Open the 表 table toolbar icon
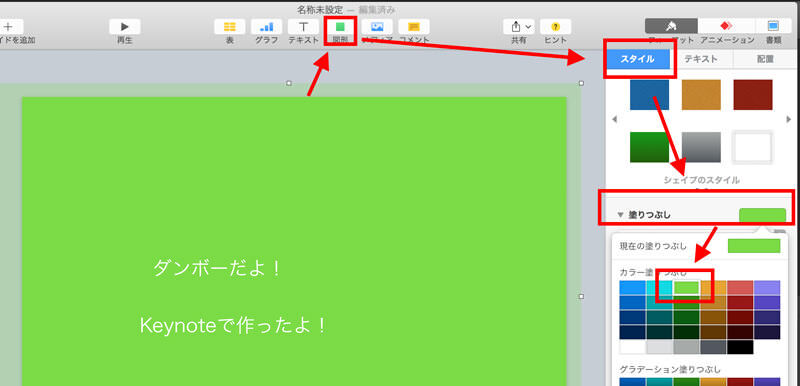 pos(230,27)
